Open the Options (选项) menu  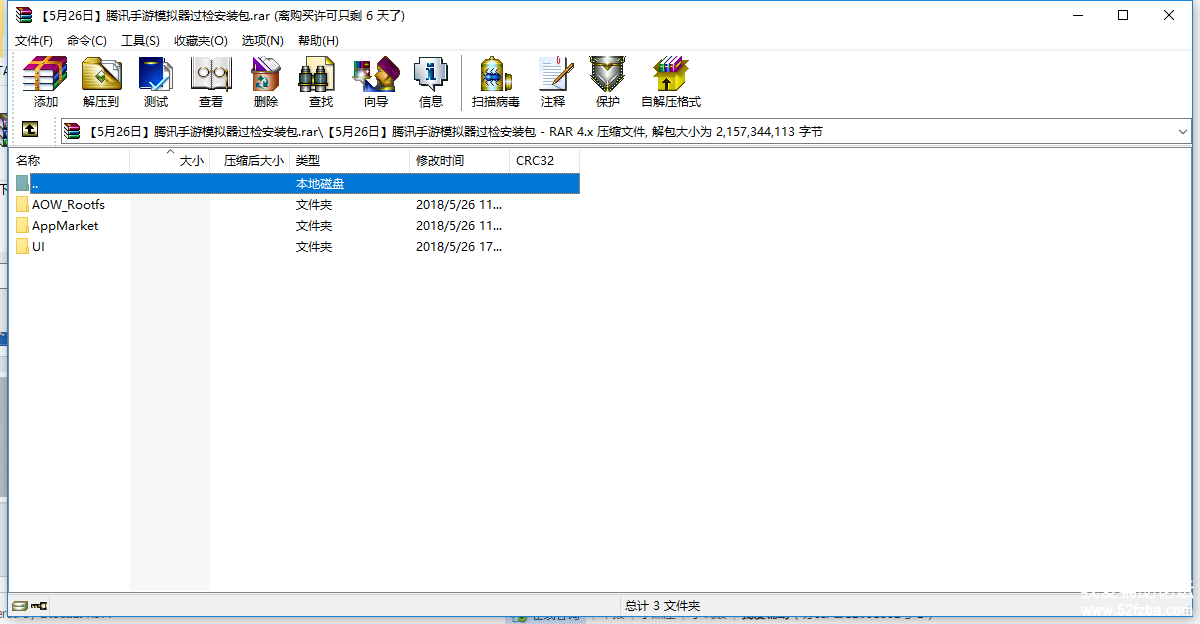tap(263, 41)
